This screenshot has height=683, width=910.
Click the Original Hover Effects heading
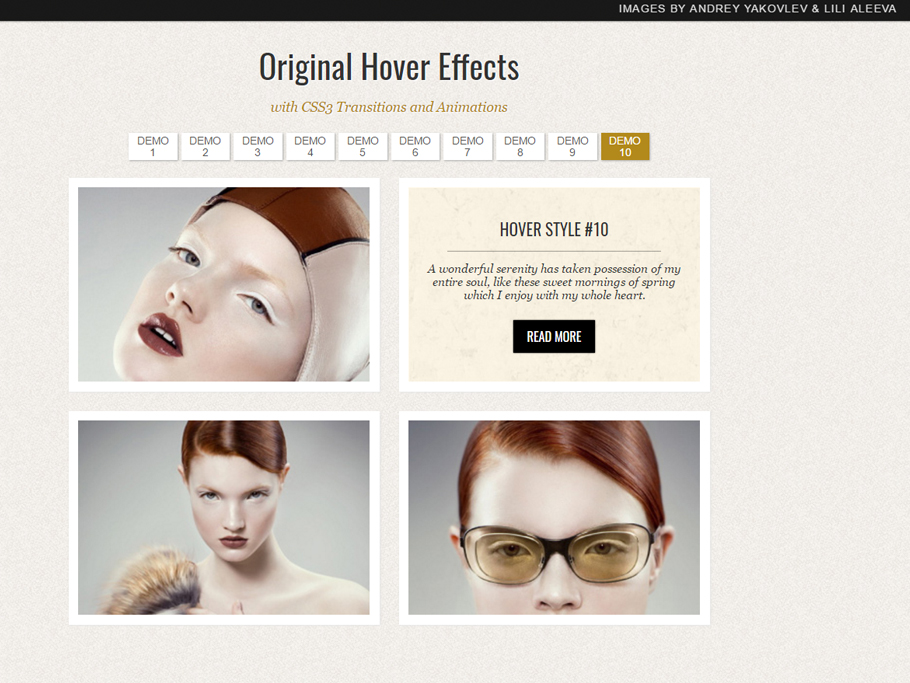click(389, 66)
